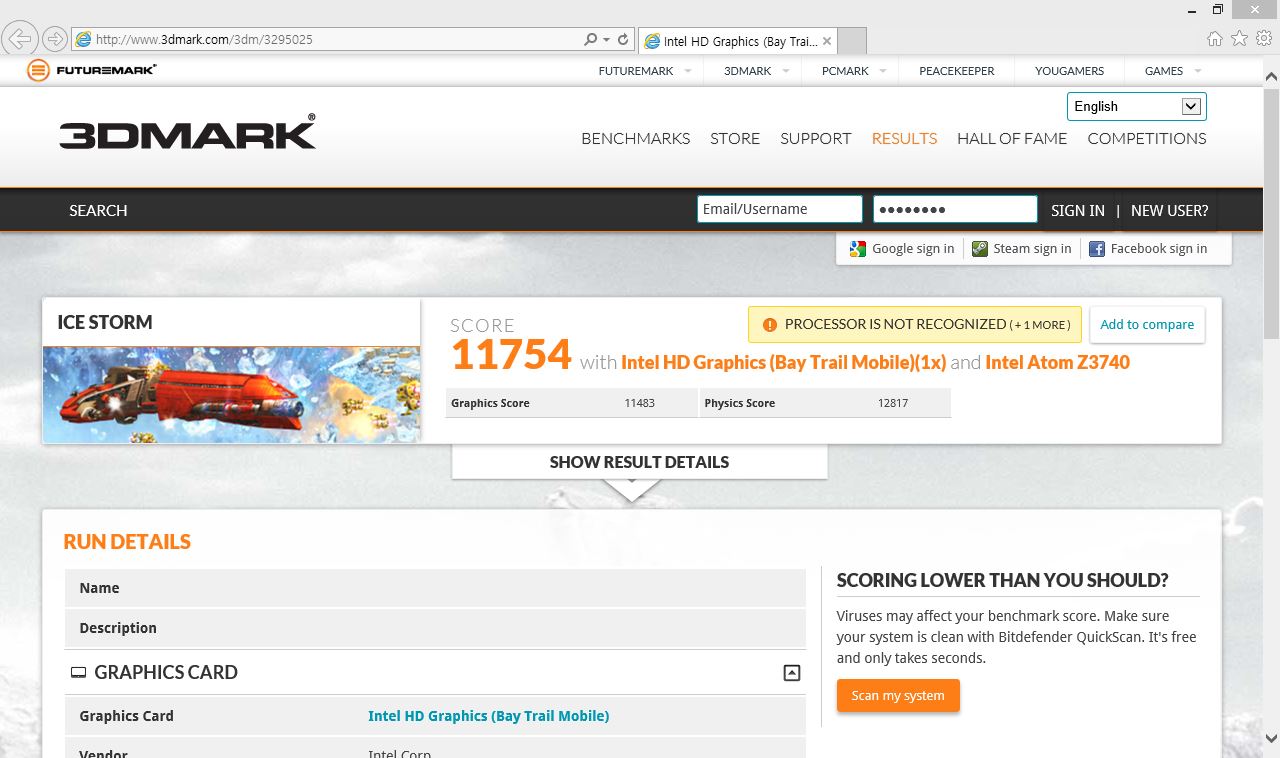
Task: Click Add to compare button
Action: (x=1147, y=325)
